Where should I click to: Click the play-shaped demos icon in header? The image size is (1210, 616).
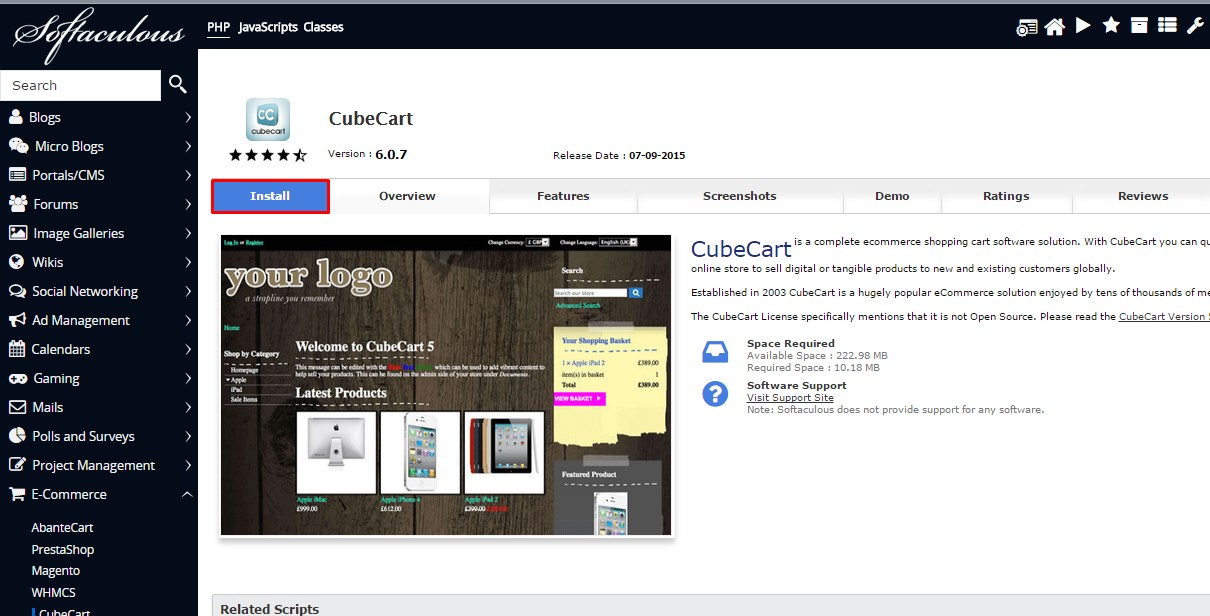click(1083, 26)
